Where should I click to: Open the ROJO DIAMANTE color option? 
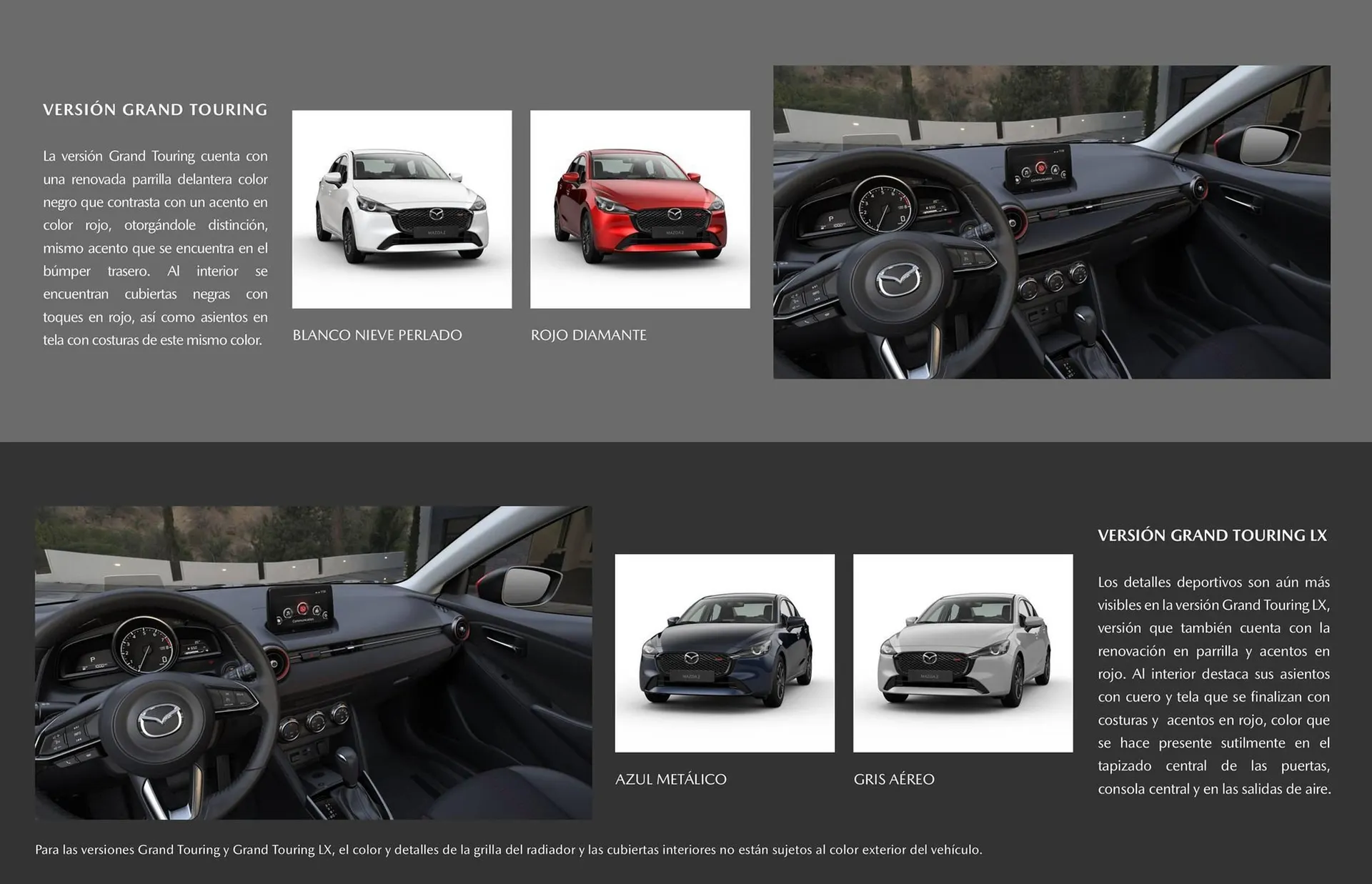(x=589, y=334)
